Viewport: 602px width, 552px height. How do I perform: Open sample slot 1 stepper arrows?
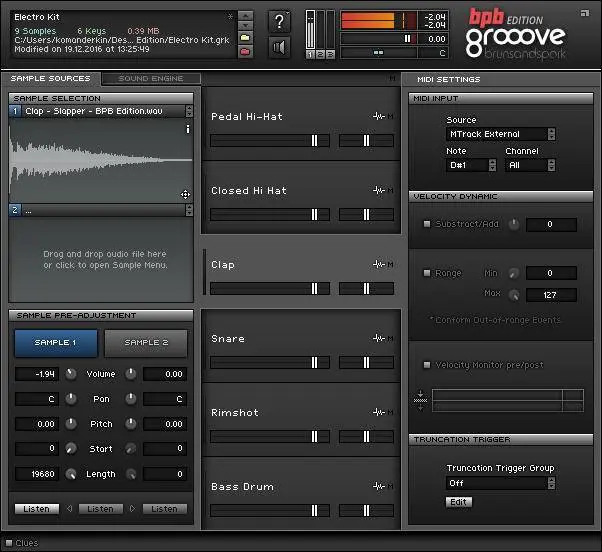tap(189, 111)
